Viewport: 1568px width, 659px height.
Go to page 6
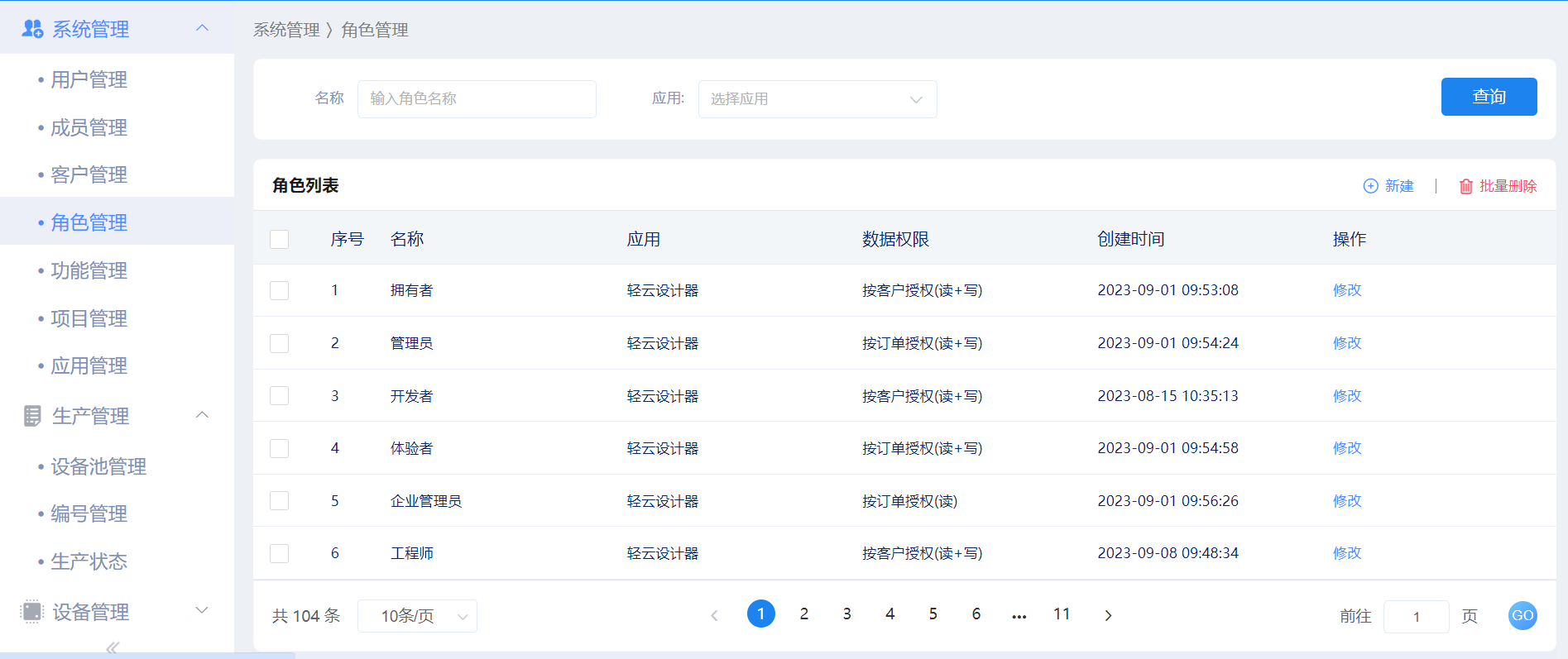[x=976, y=614]
